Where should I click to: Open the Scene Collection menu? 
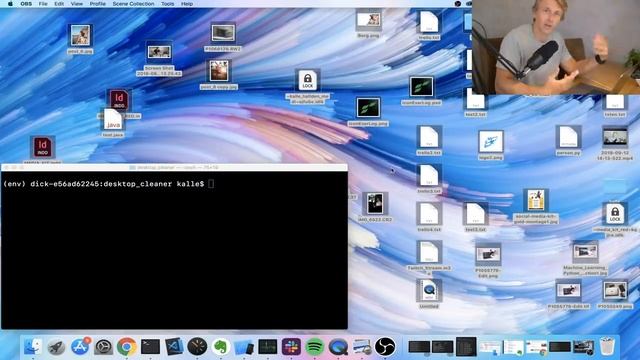[133, 4]
